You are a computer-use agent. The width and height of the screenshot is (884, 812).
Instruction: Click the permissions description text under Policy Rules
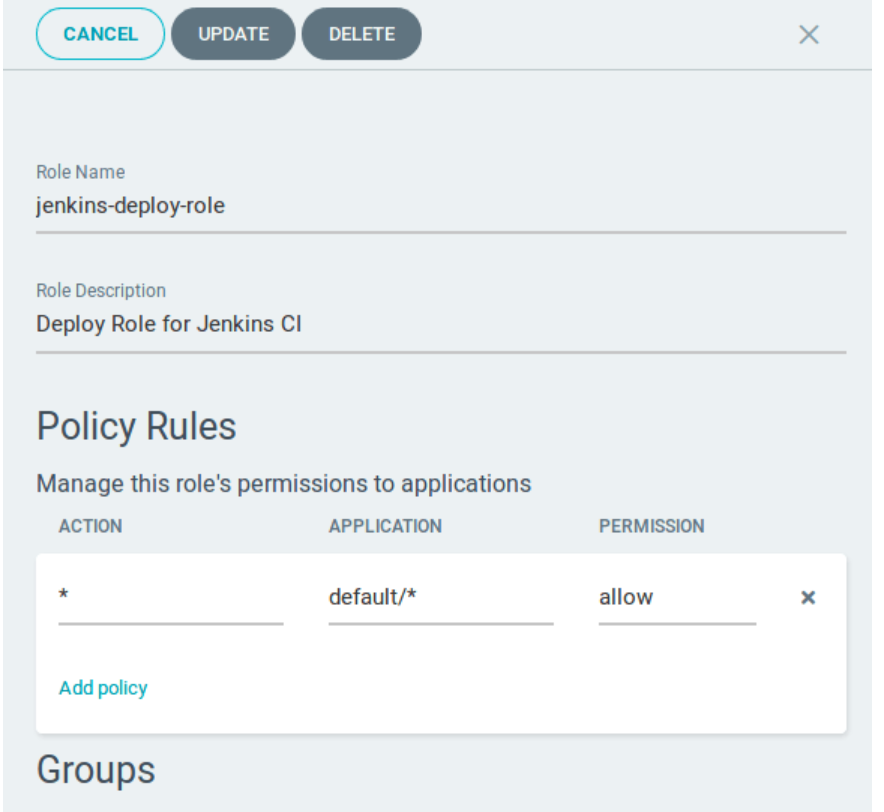[x=284, y=484]
